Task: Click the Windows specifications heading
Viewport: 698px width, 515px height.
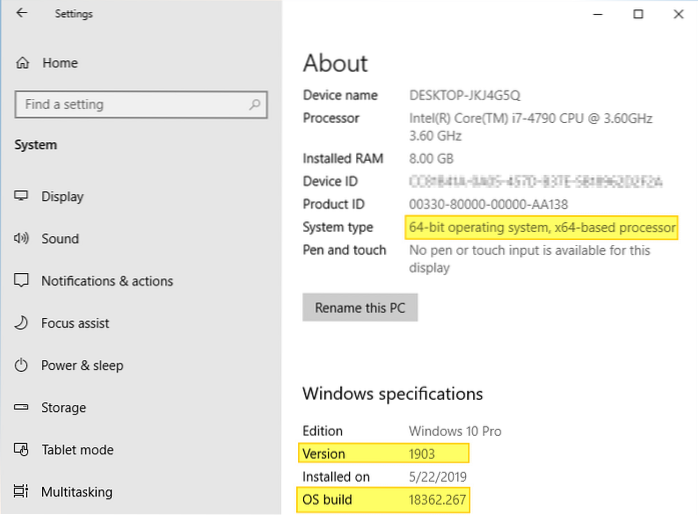Action: point(392,394)
